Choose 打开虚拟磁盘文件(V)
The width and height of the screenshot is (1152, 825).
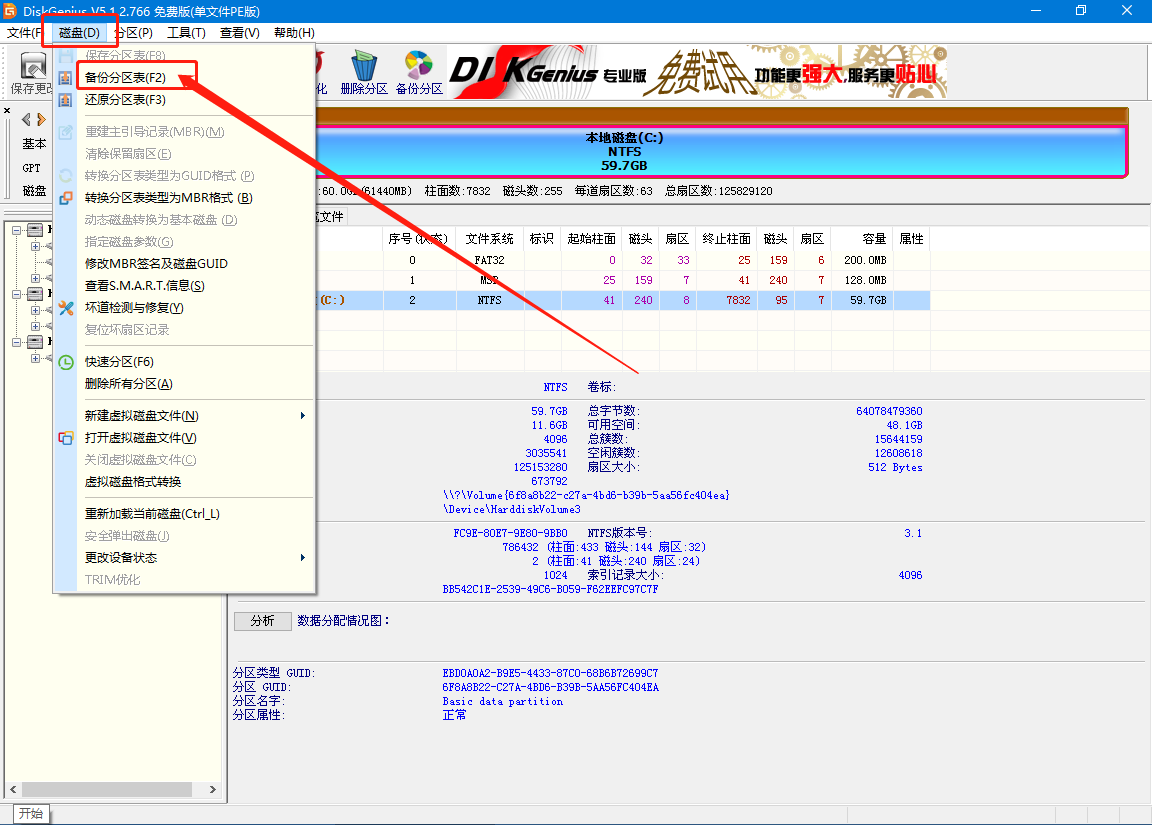pyautogui.click(x=140, y=438)
